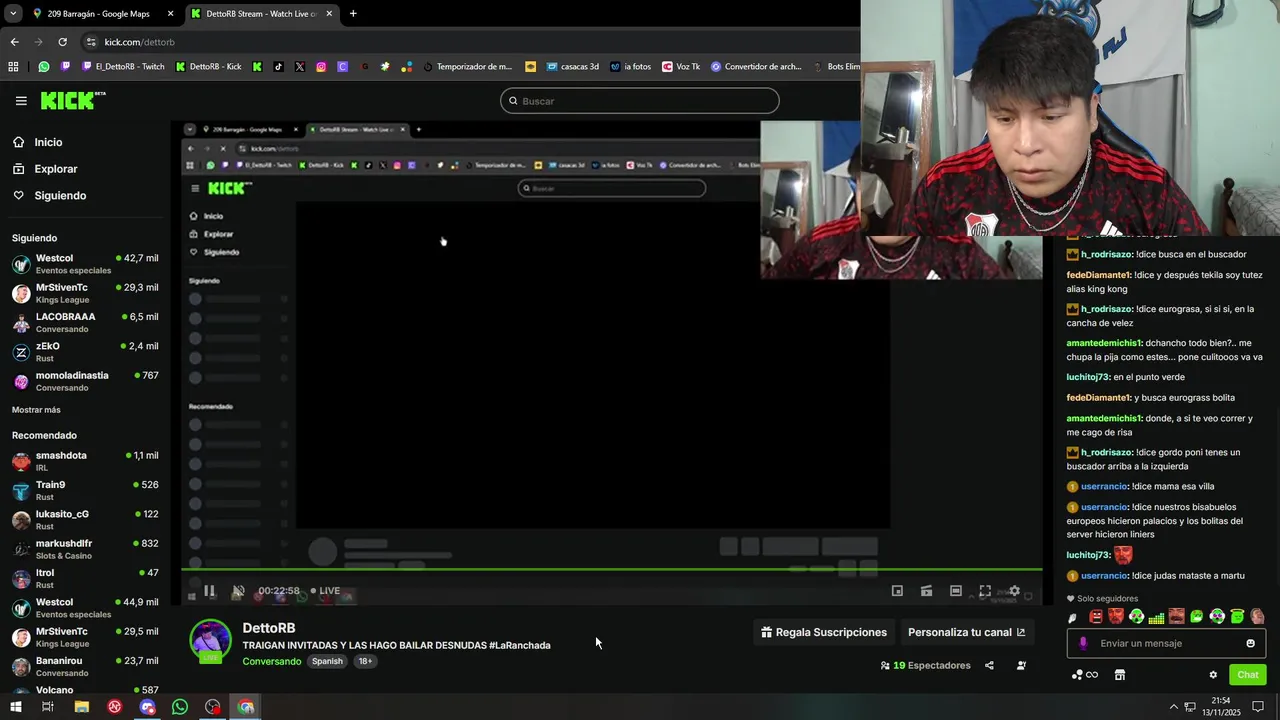
Task: Expand Mostrar más followed channels
Action: pyautogui.click(x=36, y=410)
